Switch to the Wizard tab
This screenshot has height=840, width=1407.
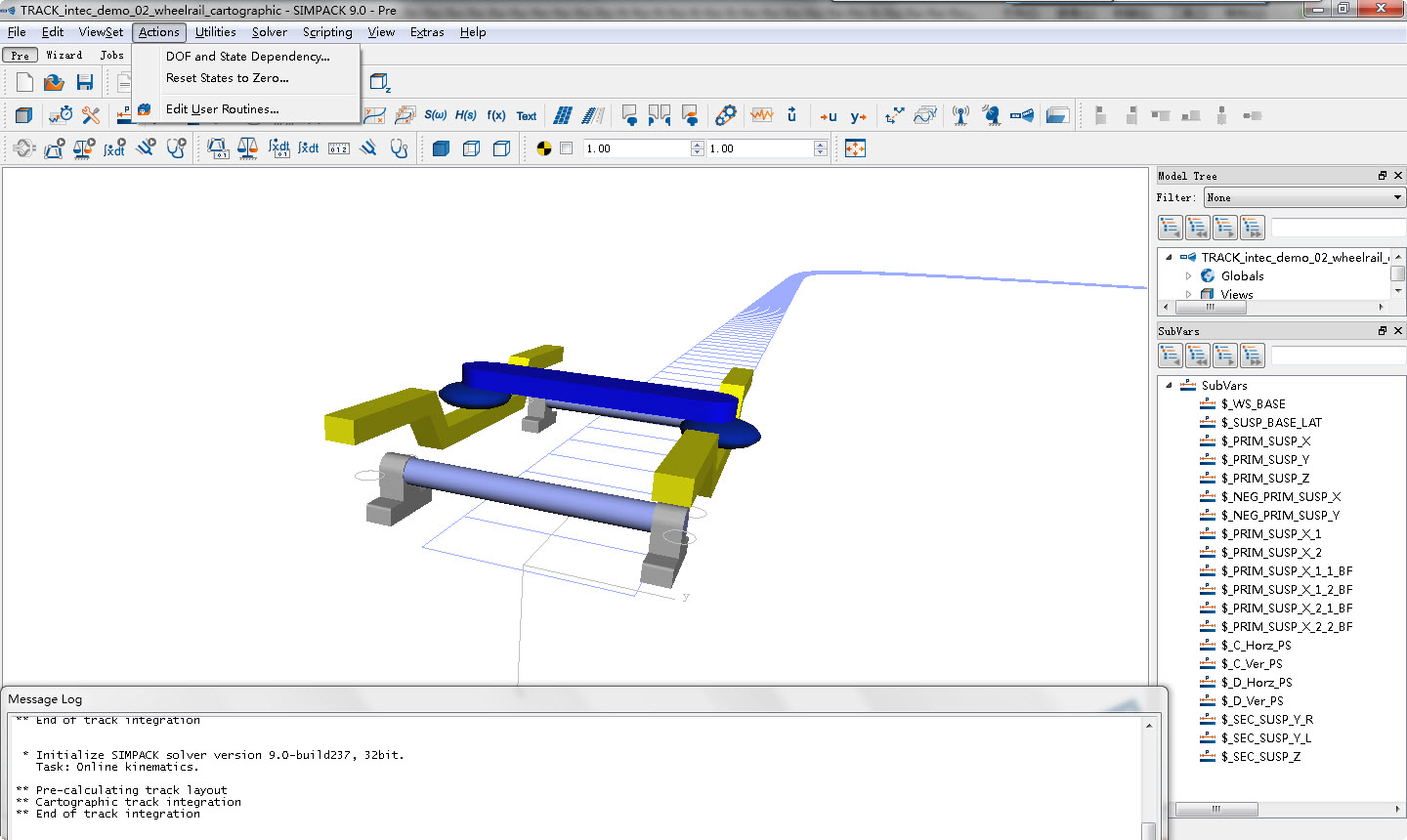(x=64, y=56)
